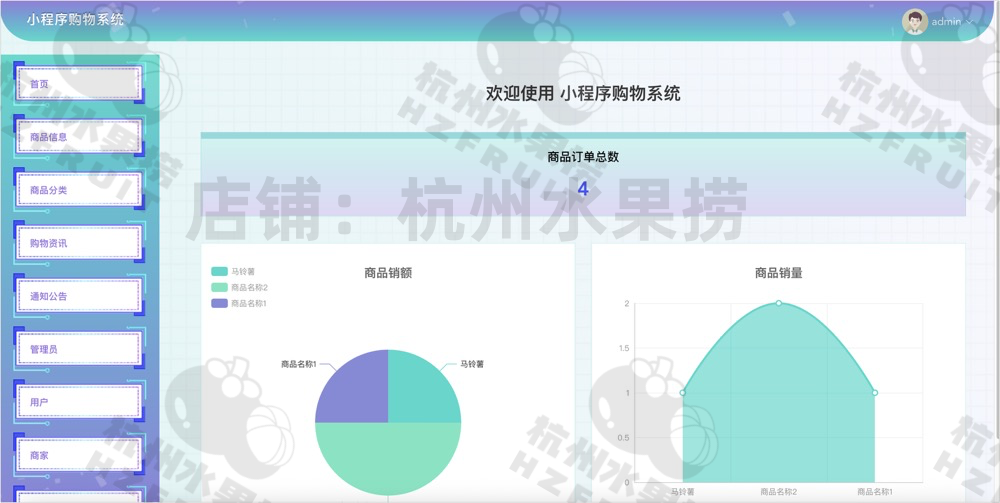1000x503 pixels.
Task: Click the 1.5 y-axis value
Action: coord(623,348)
